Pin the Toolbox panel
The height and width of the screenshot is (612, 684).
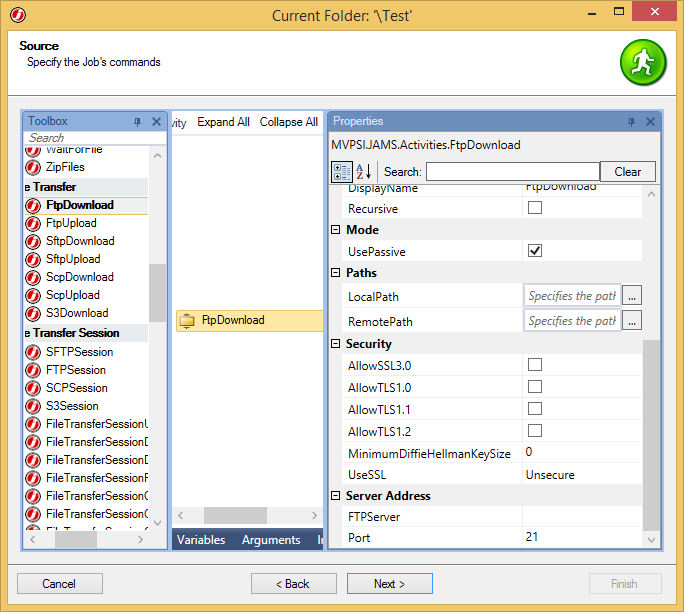137,122
